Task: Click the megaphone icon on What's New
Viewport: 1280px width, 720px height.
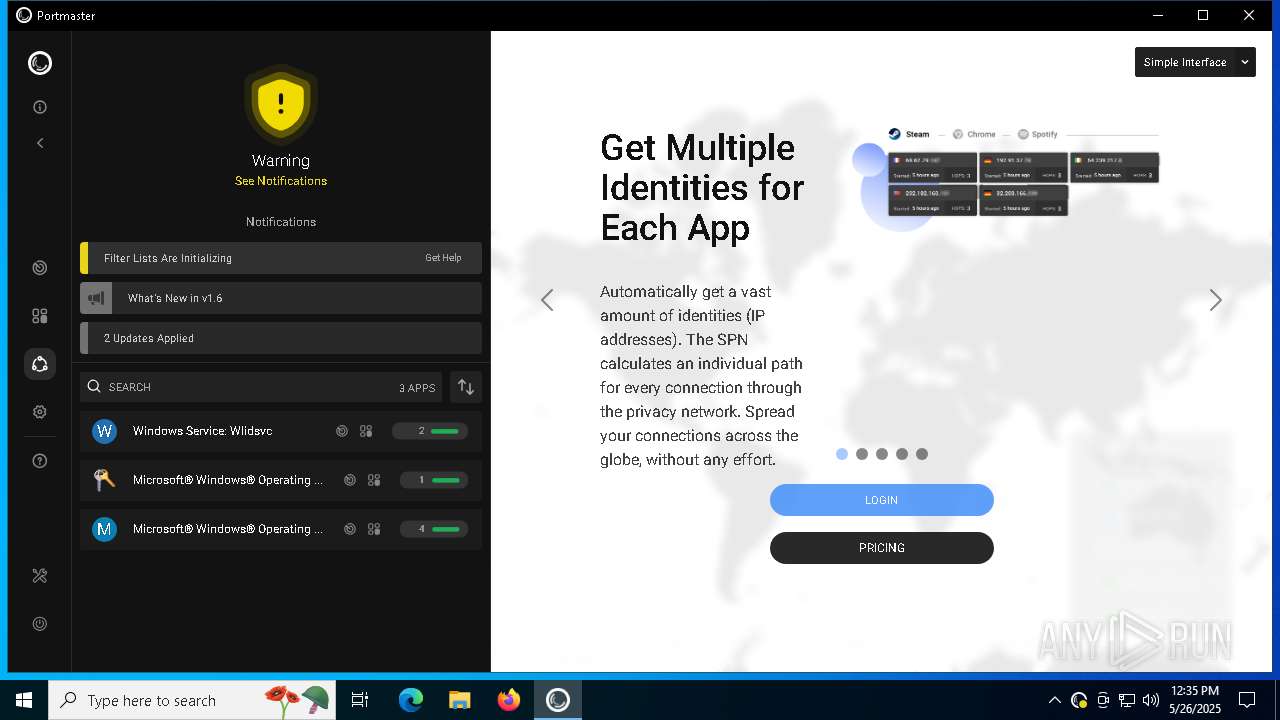Action: tap(96, 298)
